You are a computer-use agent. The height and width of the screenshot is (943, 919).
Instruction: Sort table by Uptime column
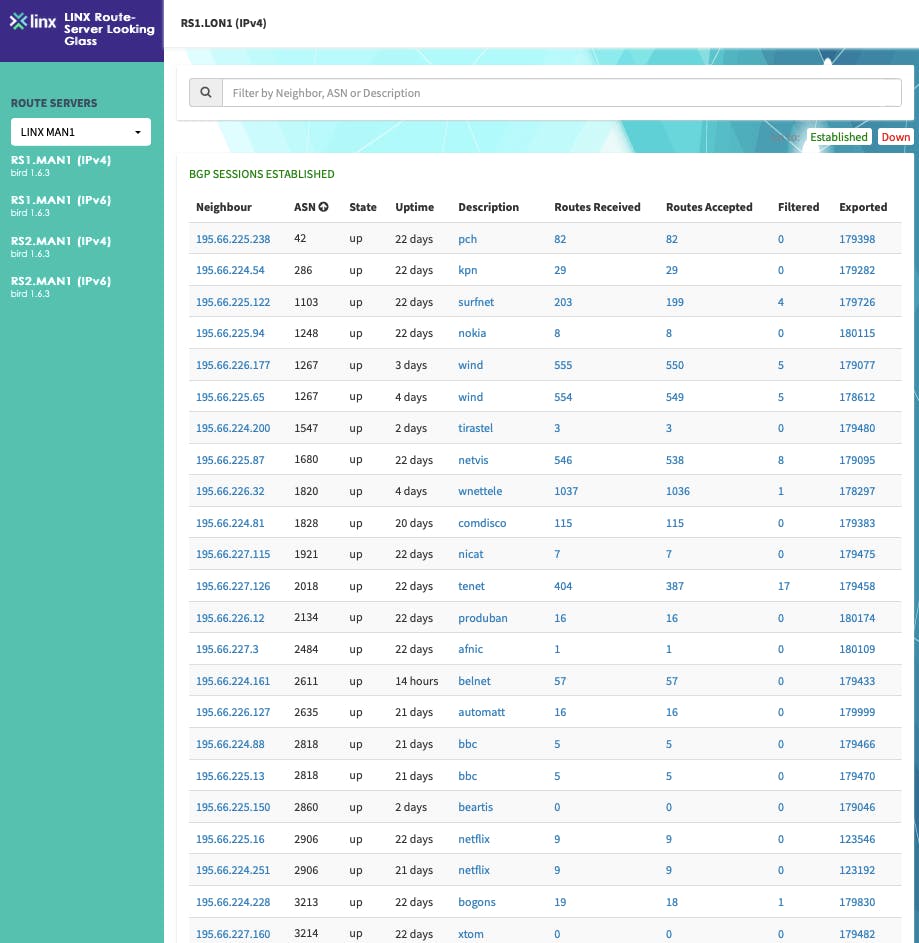point(414,207)
